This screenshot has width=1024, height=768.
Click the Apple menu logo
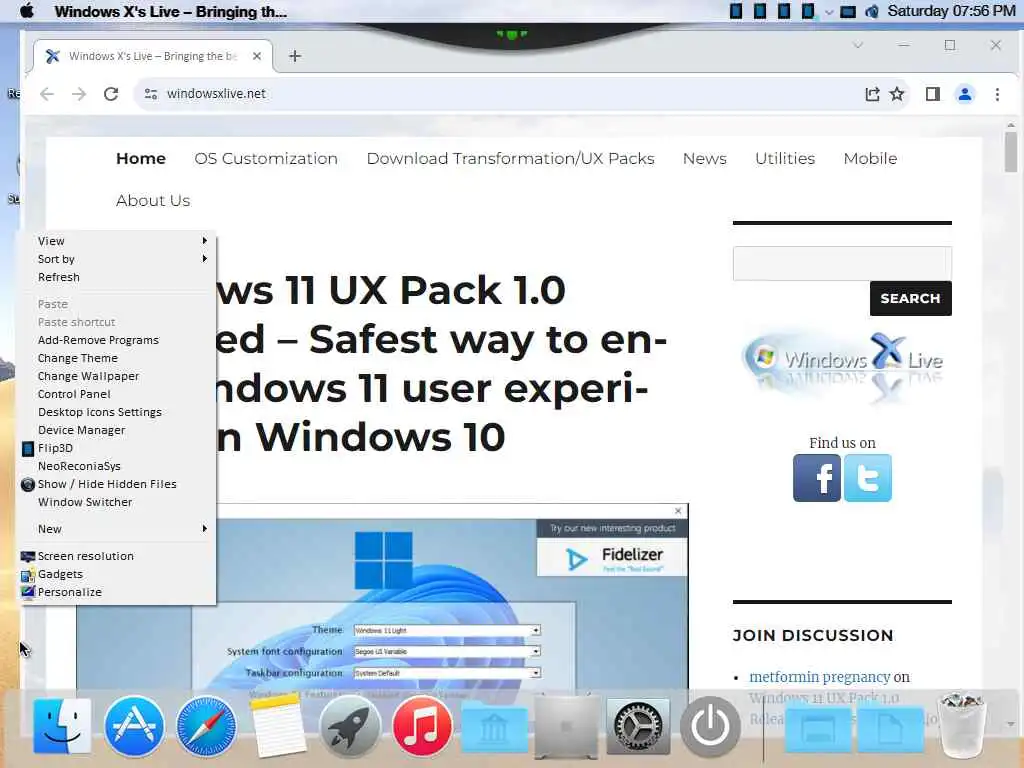(x=27, y=11)
